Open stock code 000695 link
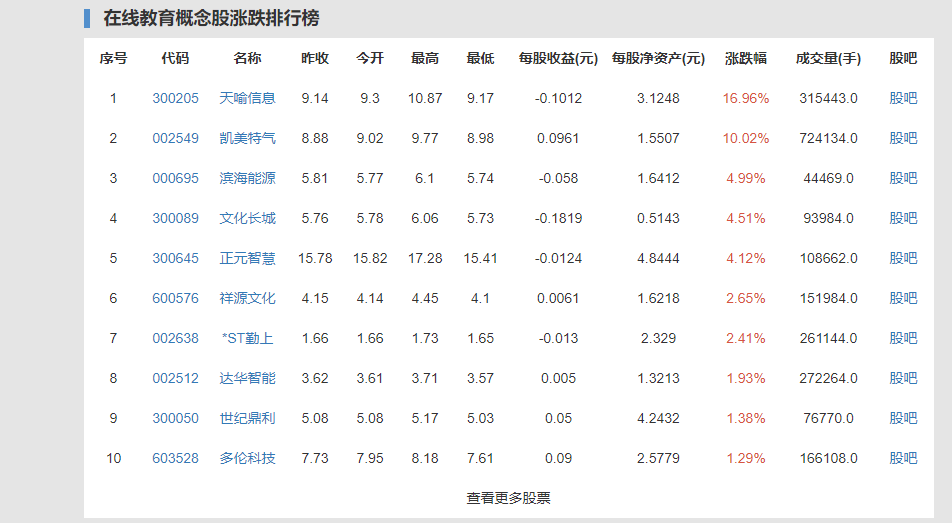Viewport: 952px width, 523px height. tap(175, 179)
